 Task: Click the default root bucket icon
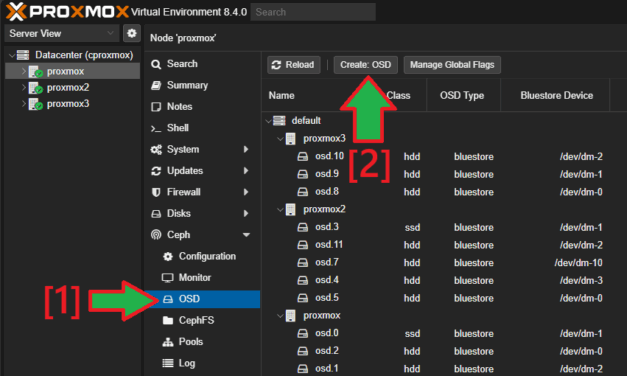[279, 120]
